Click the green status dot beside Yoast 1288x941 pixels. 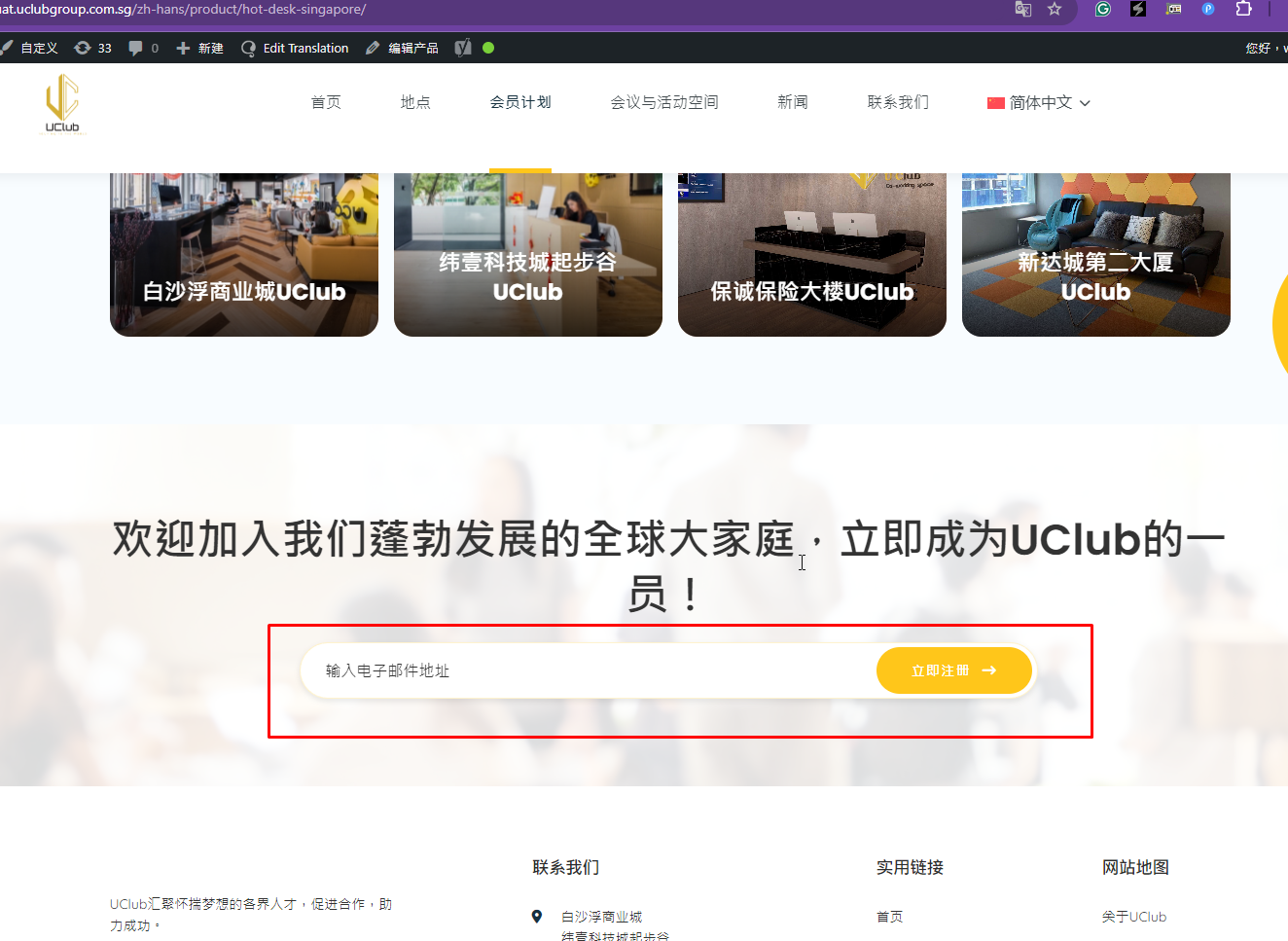[488, 48]
